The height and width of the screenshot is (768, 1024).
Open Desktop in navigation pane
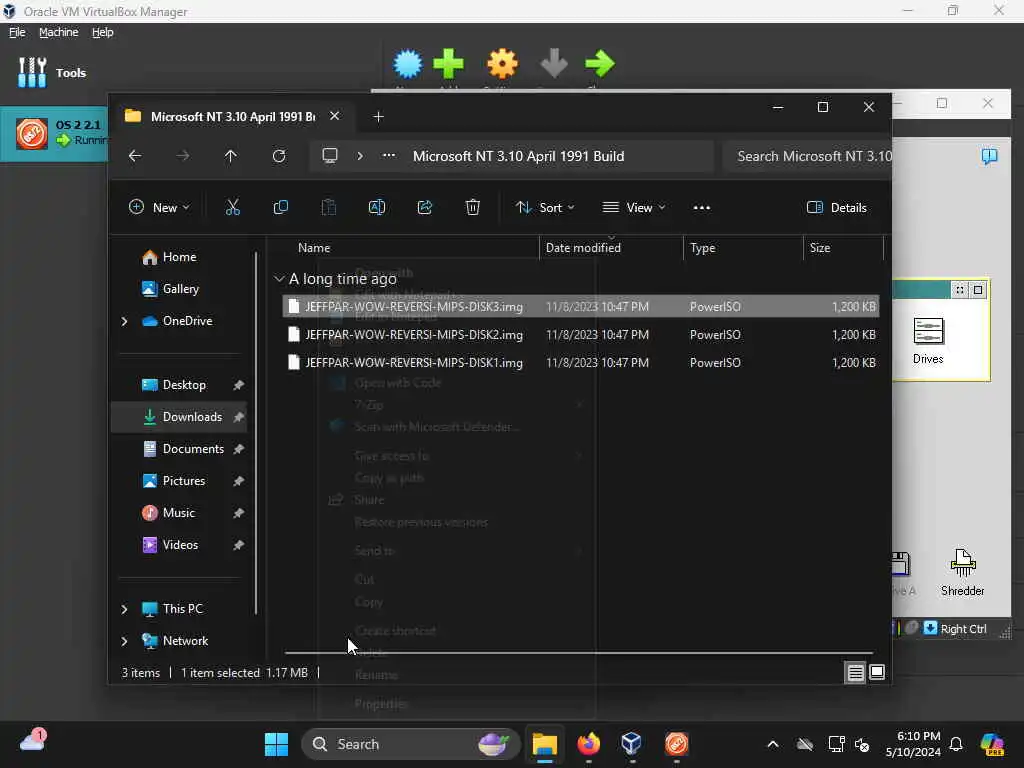pyautogui.click(x=178, y=385)
